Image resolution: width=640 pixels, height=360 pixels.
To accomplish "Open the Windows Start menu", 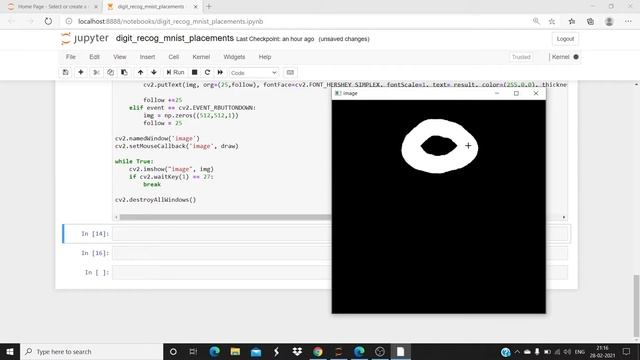I will [10, 351].
